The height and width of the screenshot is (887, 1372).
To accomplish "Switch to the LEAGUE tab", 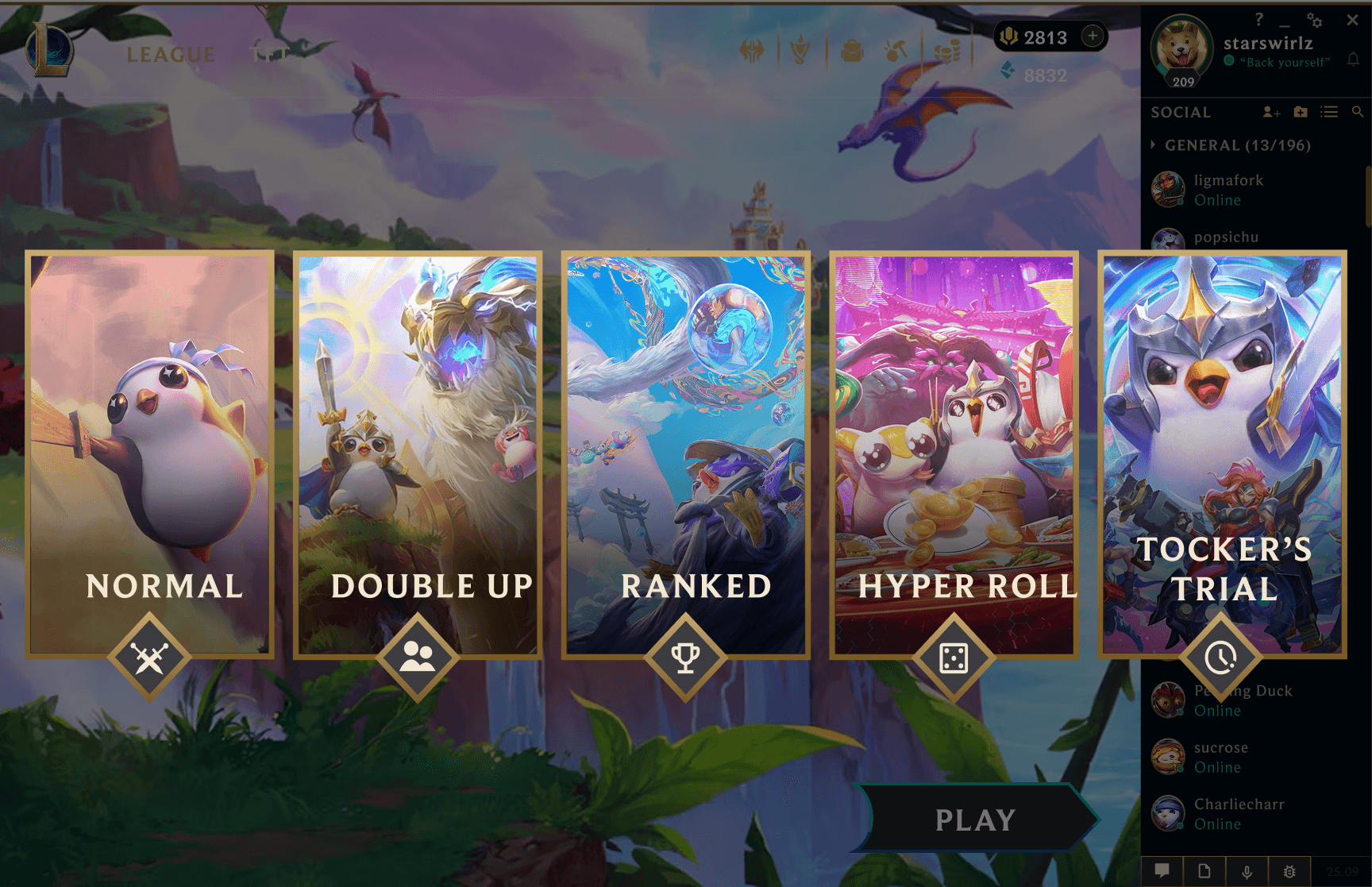I will pos(171,54).
